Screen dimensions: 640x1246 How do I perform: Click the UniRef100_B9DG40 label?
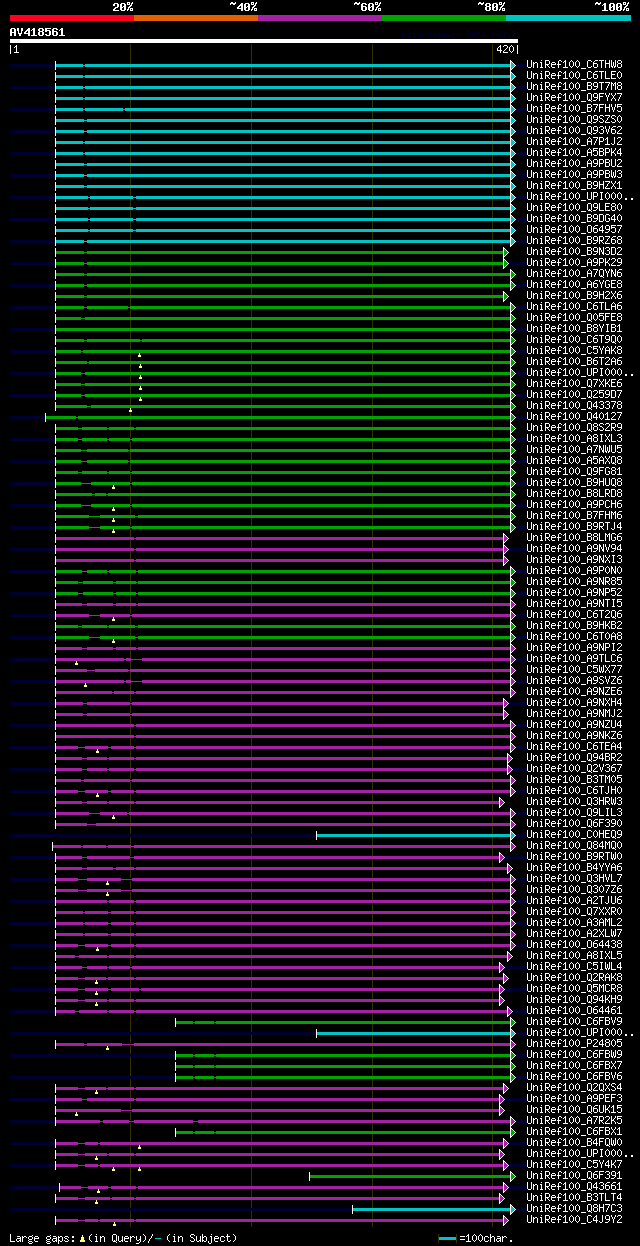pos(574,219)
